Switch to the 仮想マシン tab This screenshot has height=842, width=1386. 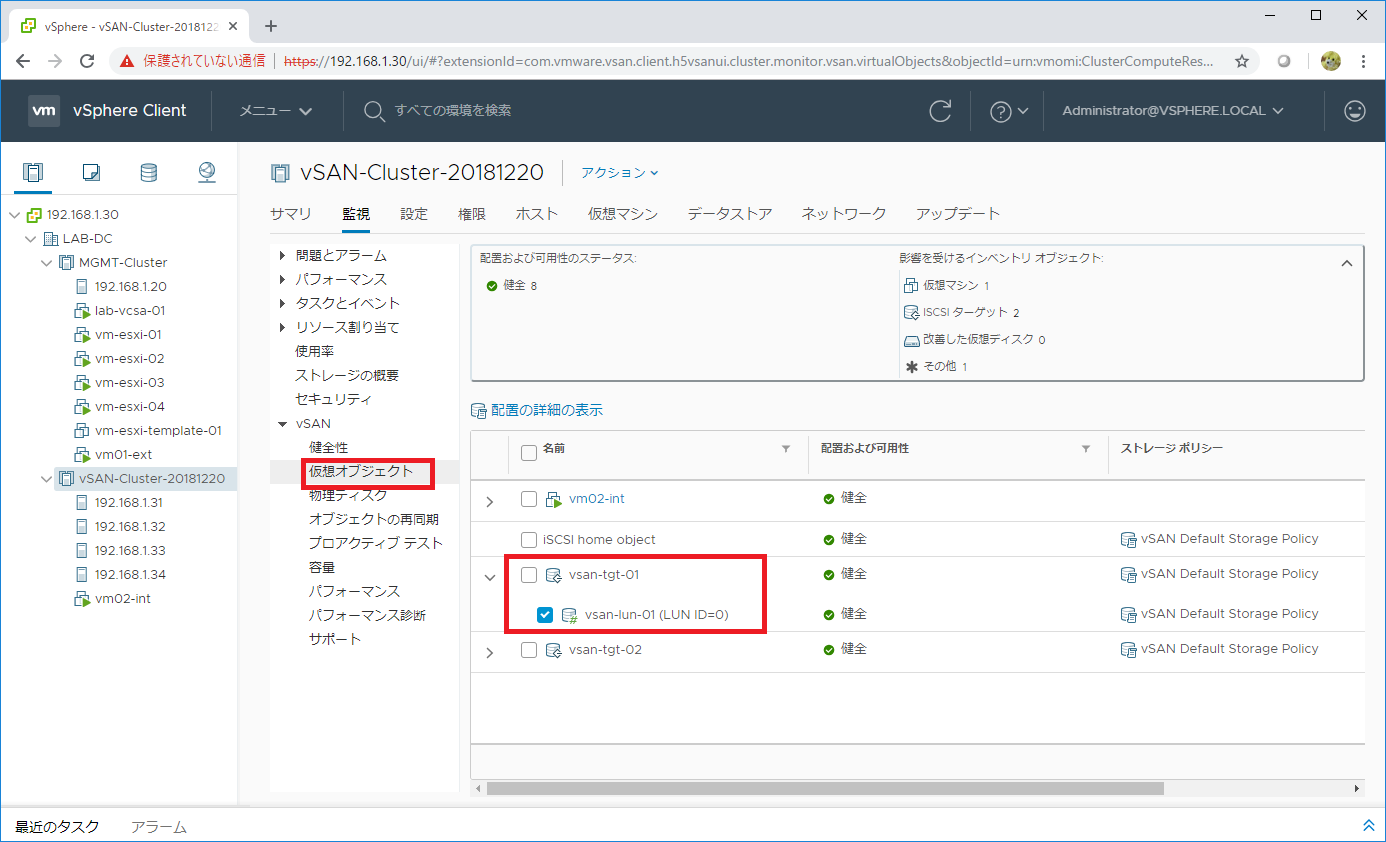click(x=623, y=214)
